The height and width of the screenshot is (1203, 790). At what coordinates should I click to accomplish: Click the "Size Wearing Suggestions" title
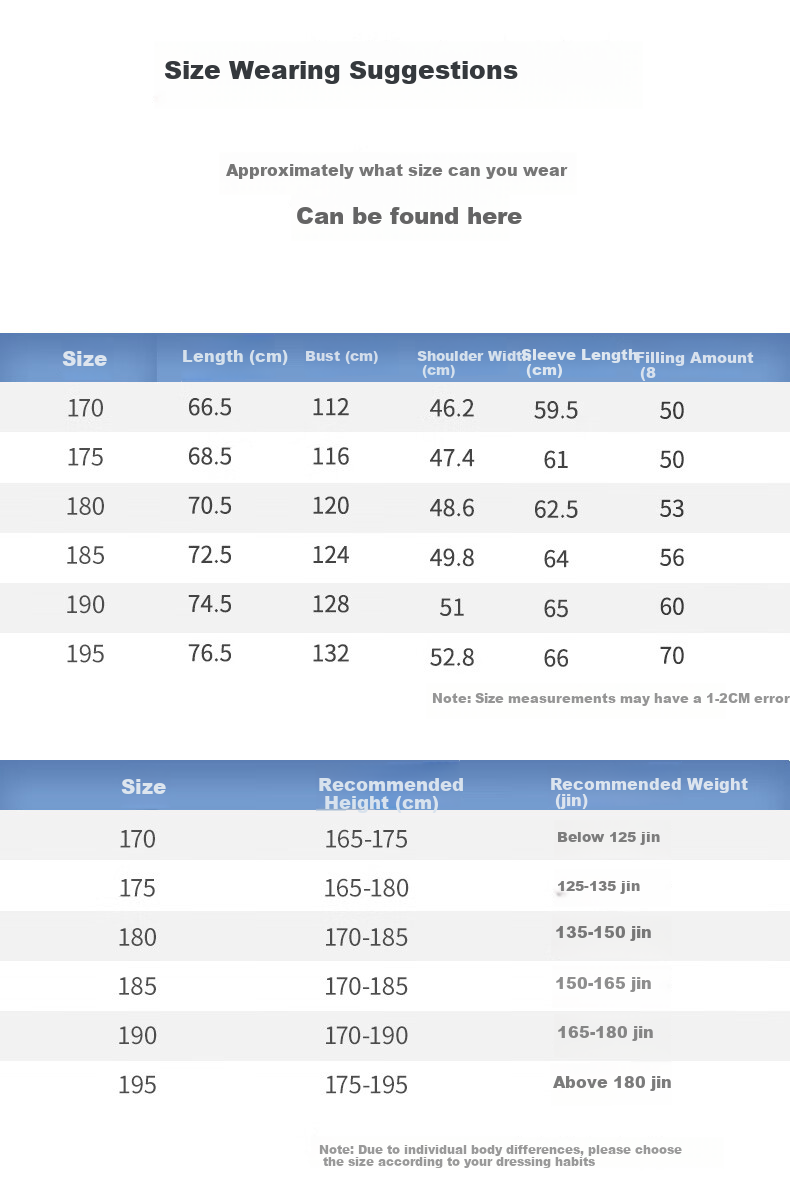tap(341, 71)
